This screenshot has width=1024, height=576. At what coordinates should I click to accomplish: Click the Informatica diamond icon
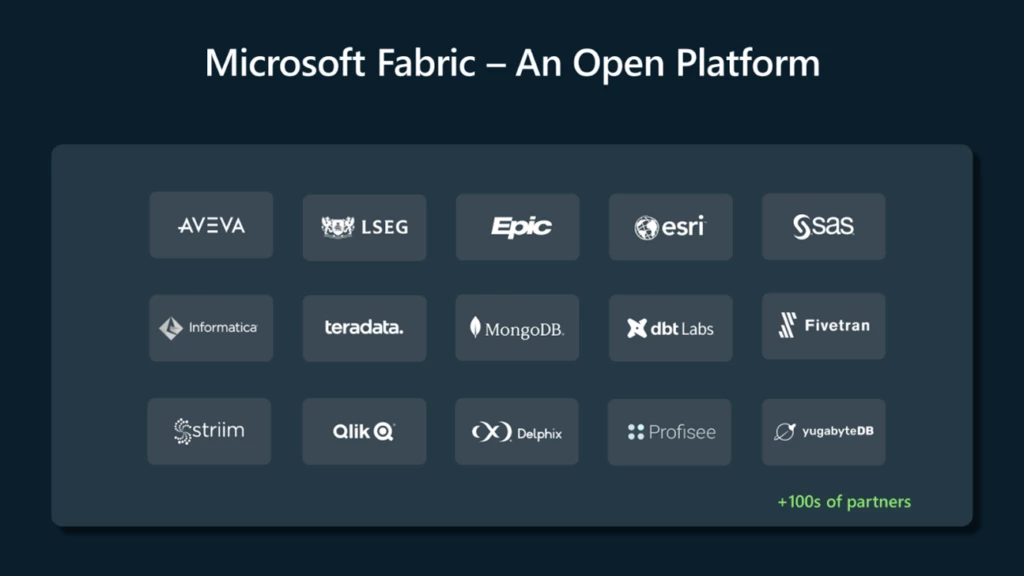click(170, 328)
